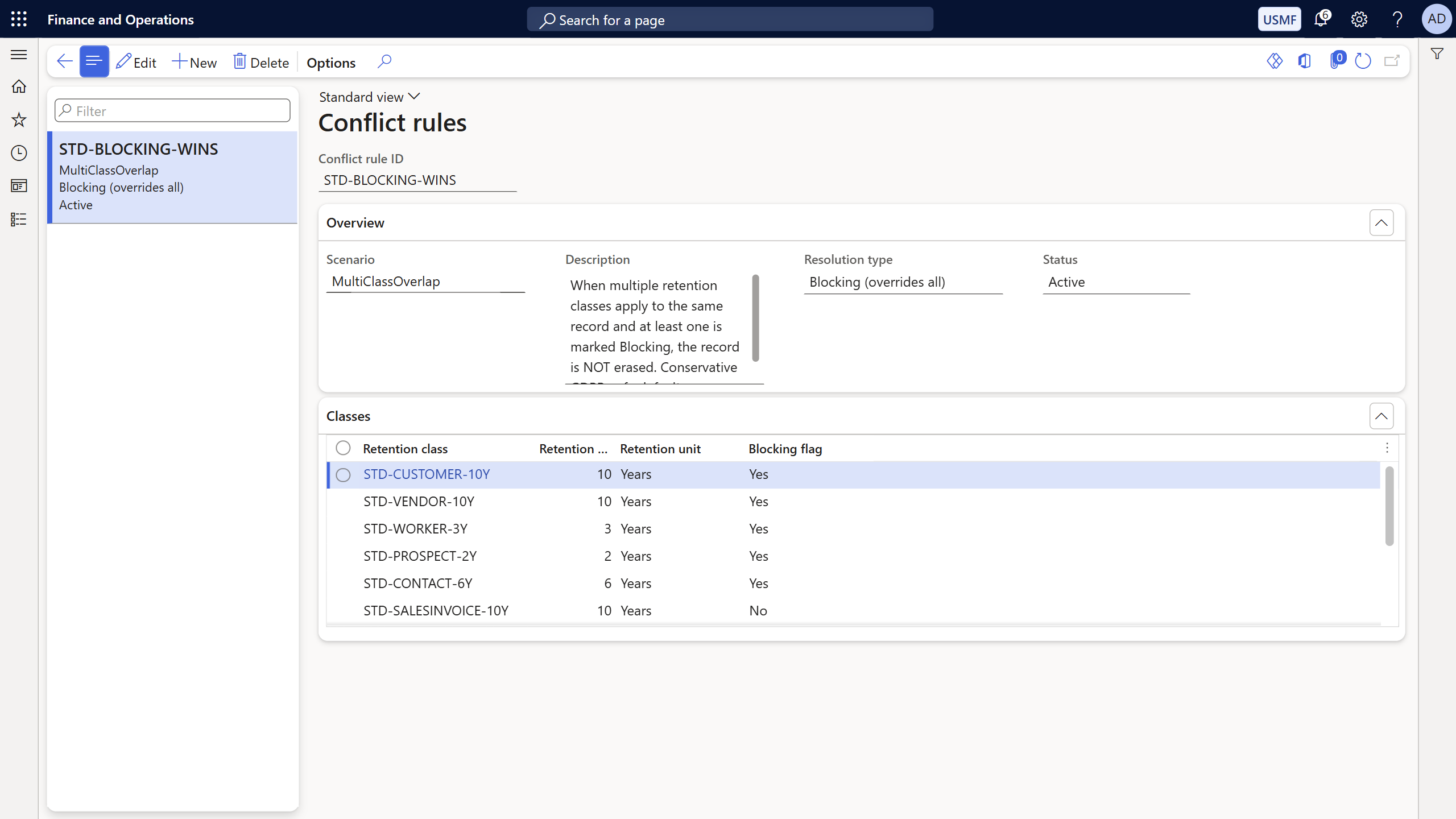Collapse the Overview section
The width and height of the screenshot is (1456, 819).
(1381, 223)
